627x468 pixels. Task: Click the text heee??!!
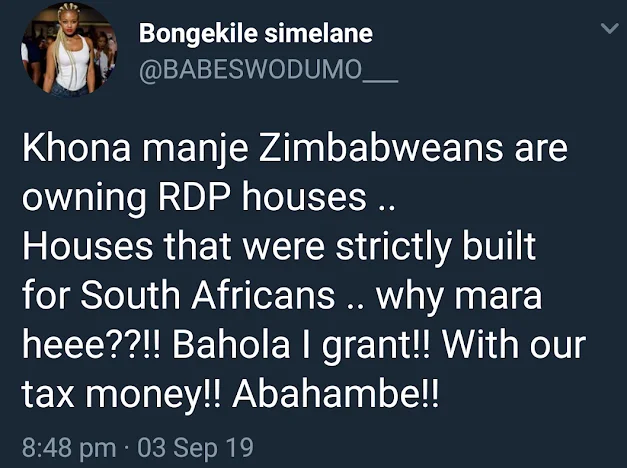click(91, 345)
